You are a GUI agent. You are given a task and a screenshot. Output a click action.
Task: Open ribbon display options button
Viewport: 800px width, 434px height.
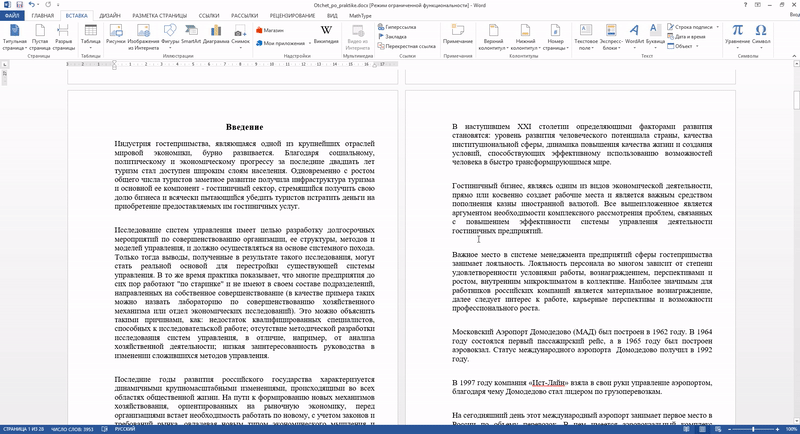pyautogui.click(x=758, y=5)
